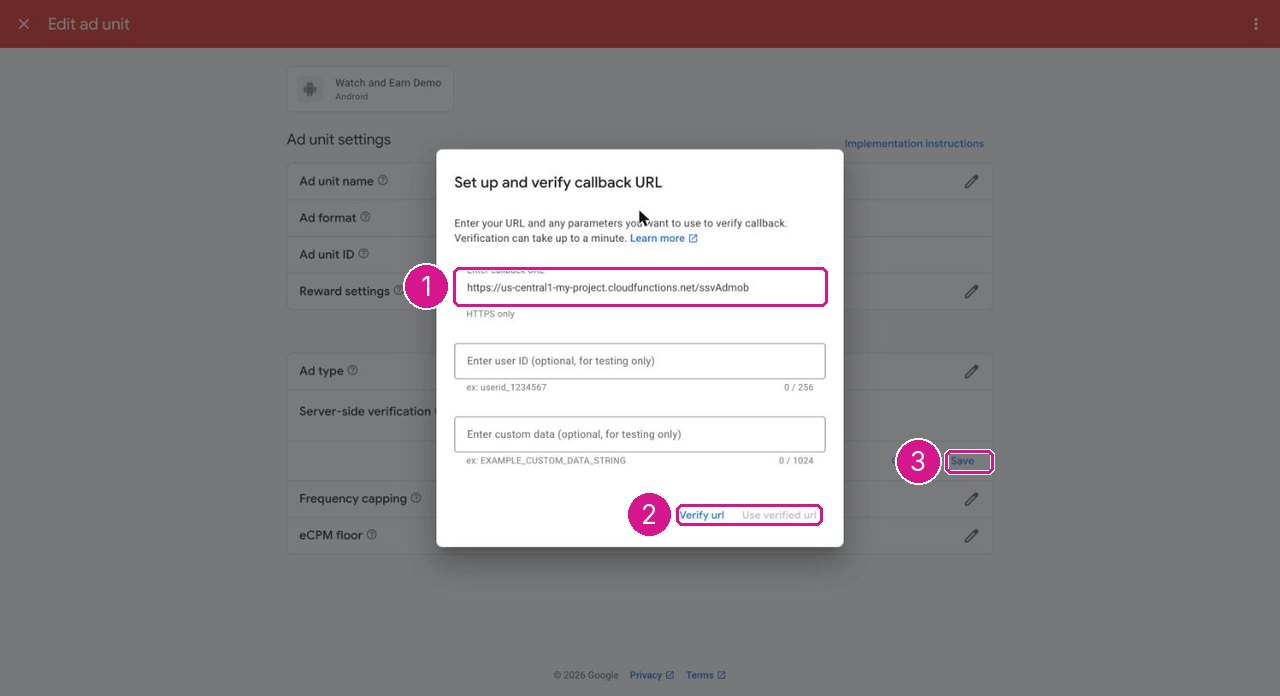This screenshot has width=1280, height=696.
Task: Edit Reward settings with pencil icon
Action: (971, 292)
